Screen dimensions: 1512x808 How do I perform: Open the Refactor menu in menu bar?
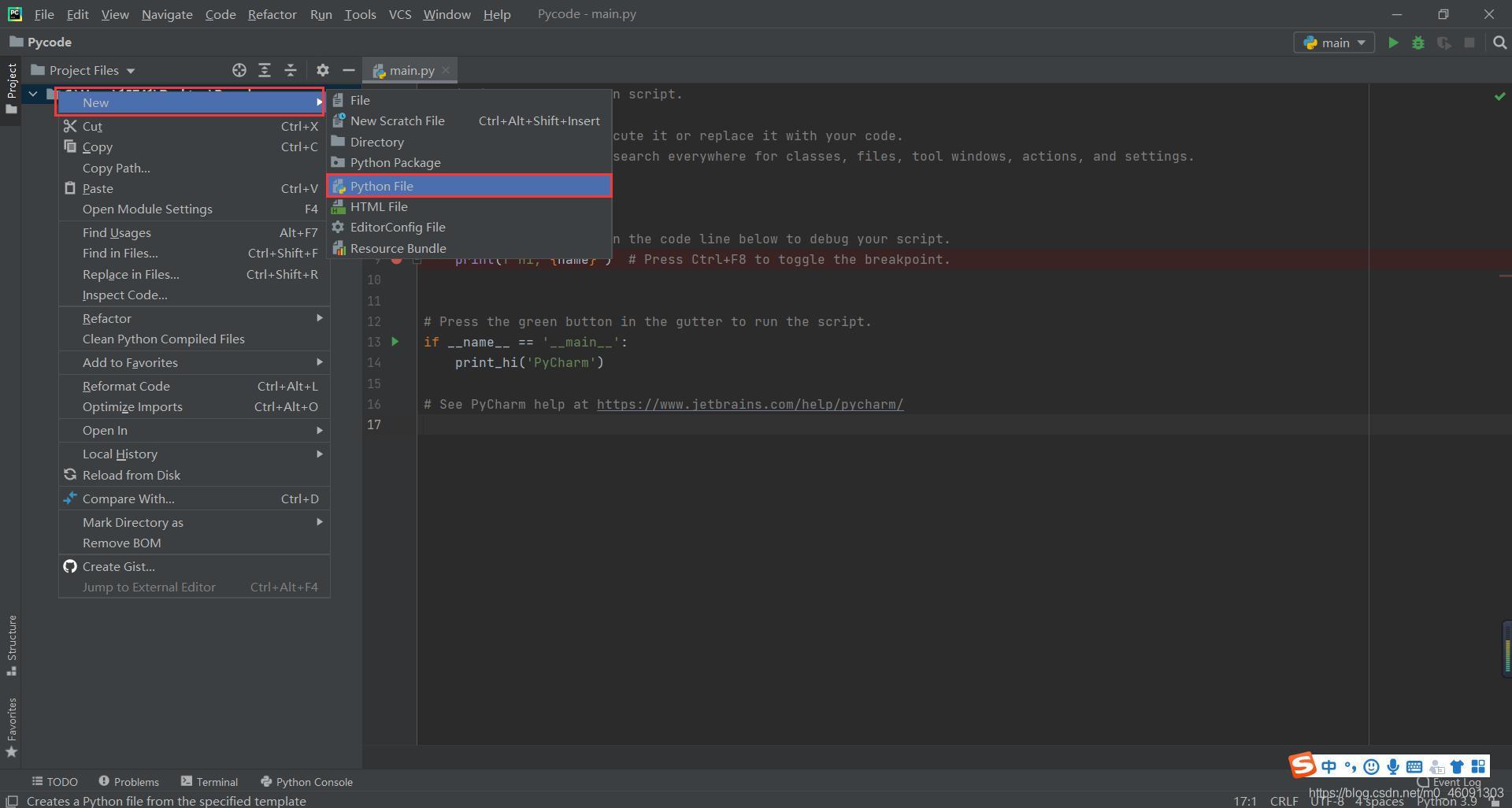click(272, 14)
